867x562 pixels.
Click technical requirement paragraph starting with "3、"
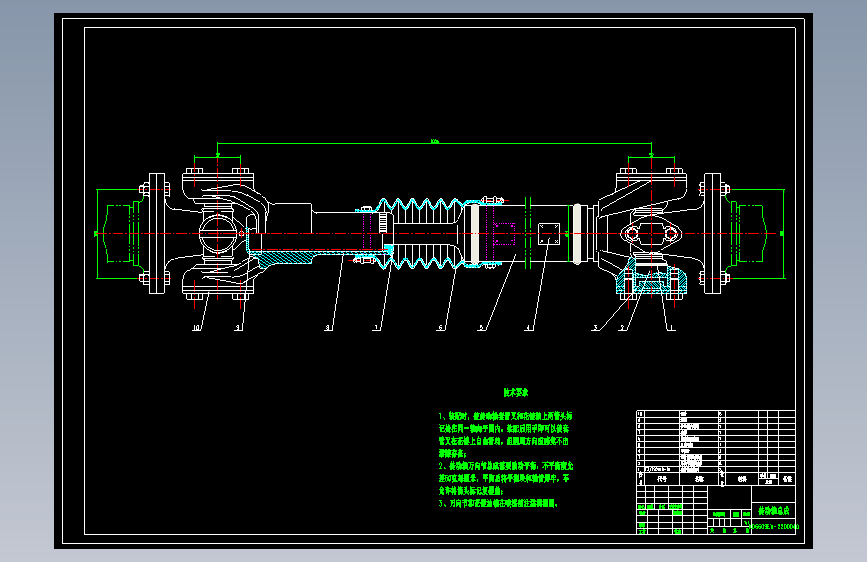pyautogui.click(x=499, y=503)
